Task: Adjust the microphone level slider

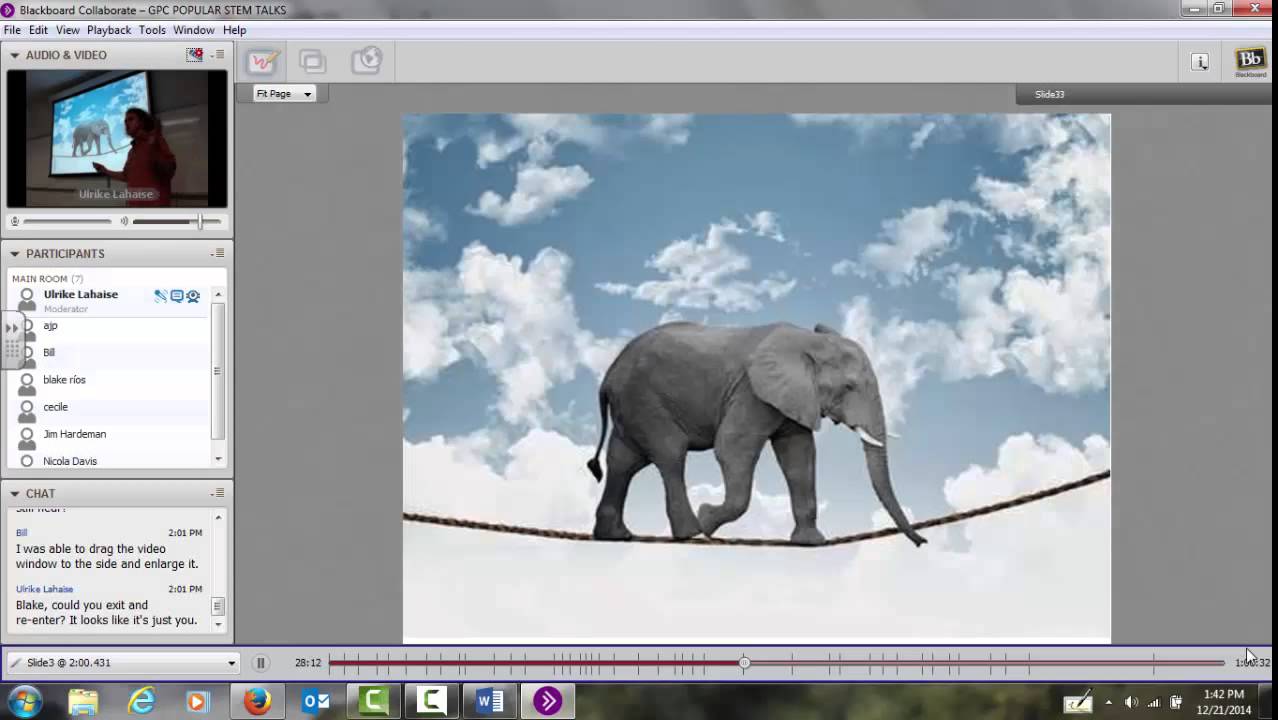Action: pos(67,221)
